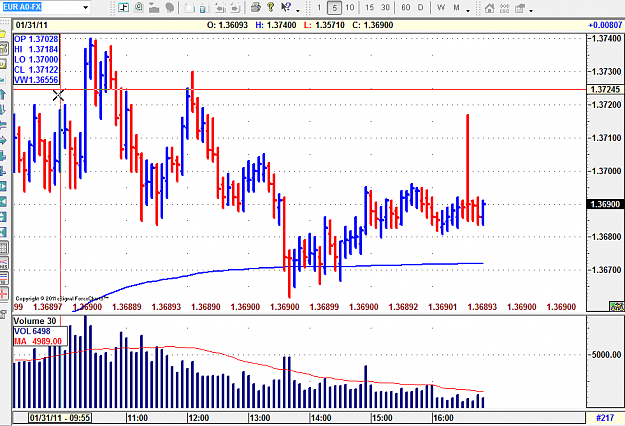Click the magnifier zoom toolbar icon
625x426 pixels.
(139, 8)
